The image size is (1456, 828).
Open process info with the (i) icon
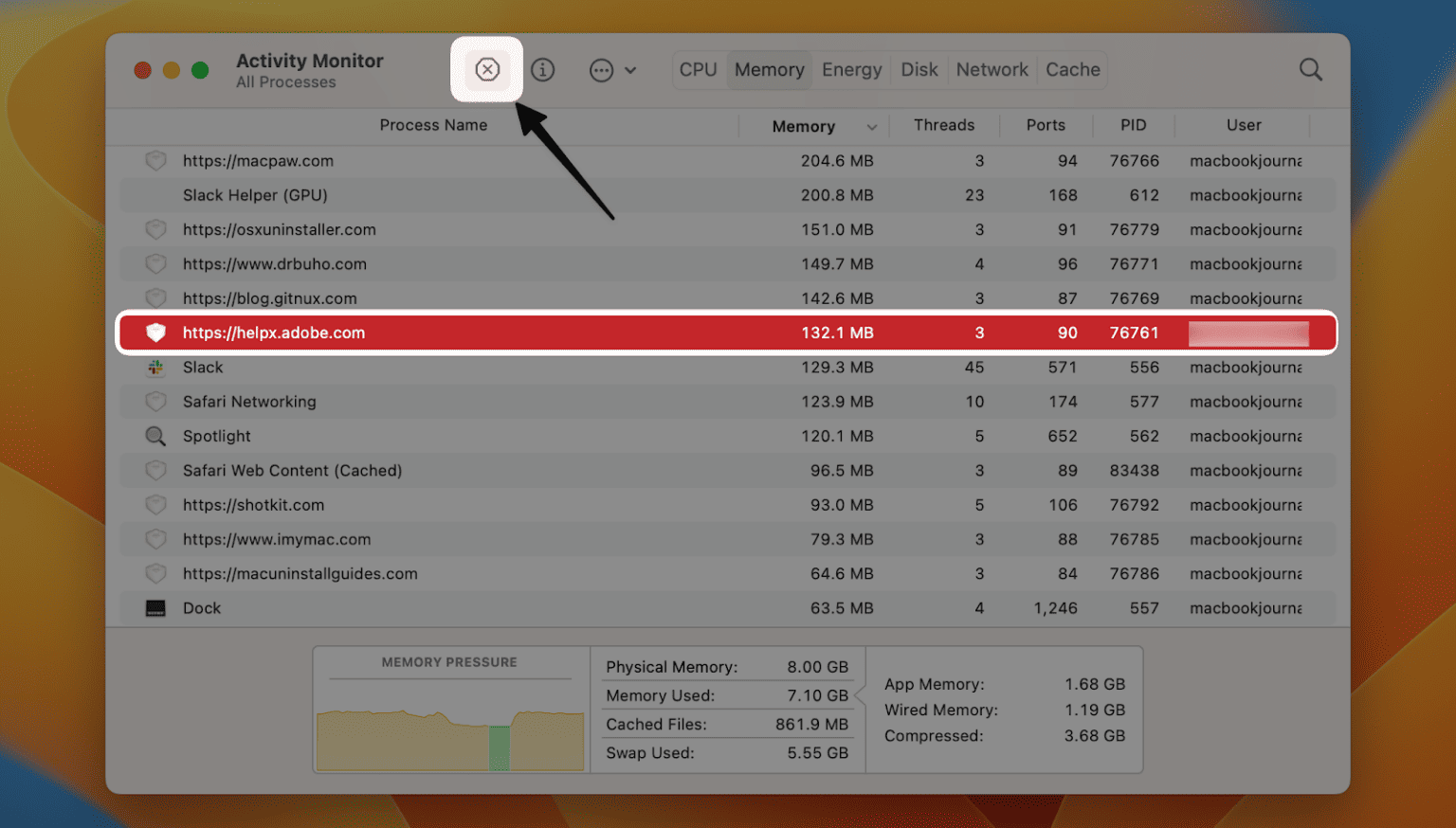point(542,69)
